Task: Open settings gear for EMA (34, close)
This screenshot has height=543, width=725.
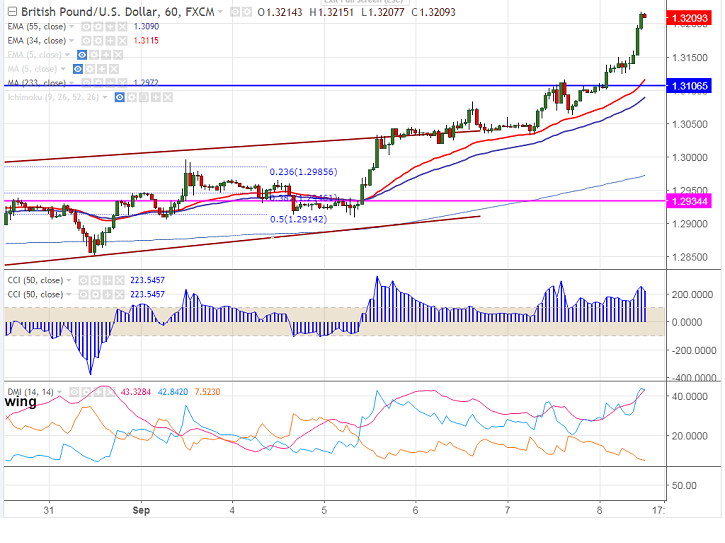Action: tap(98, 41)
